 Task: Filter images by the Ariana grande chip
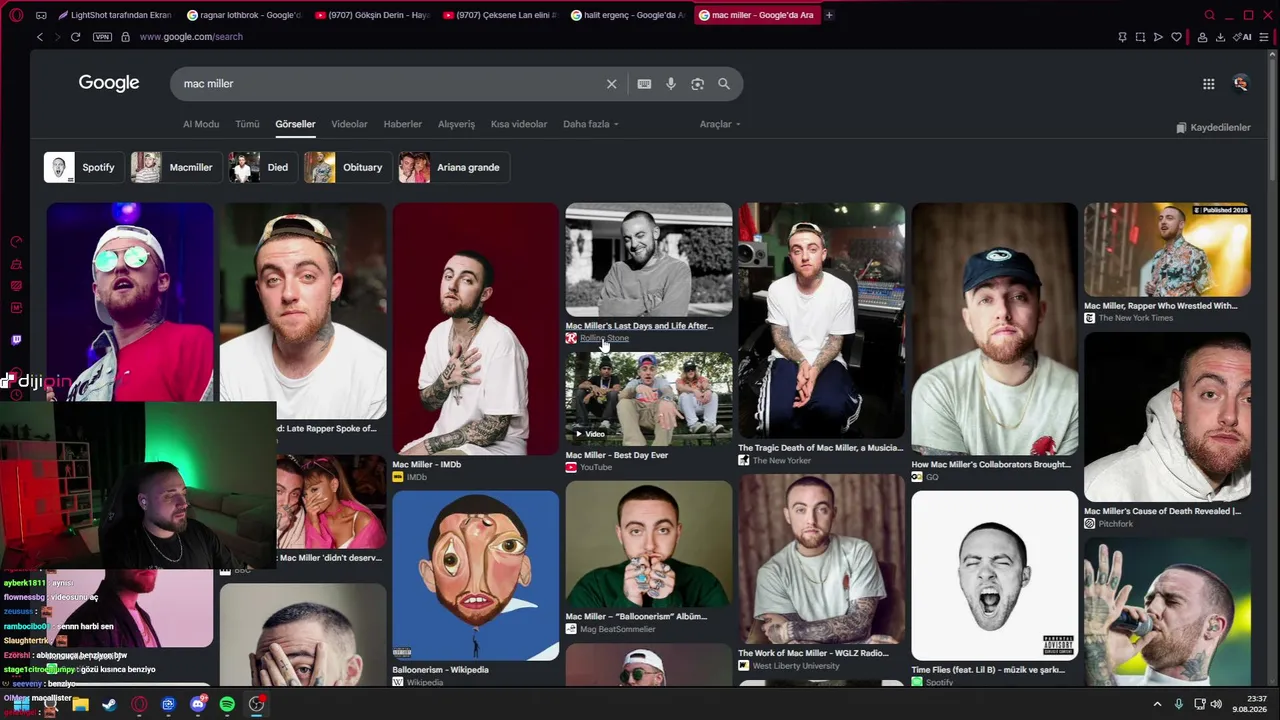454,167
